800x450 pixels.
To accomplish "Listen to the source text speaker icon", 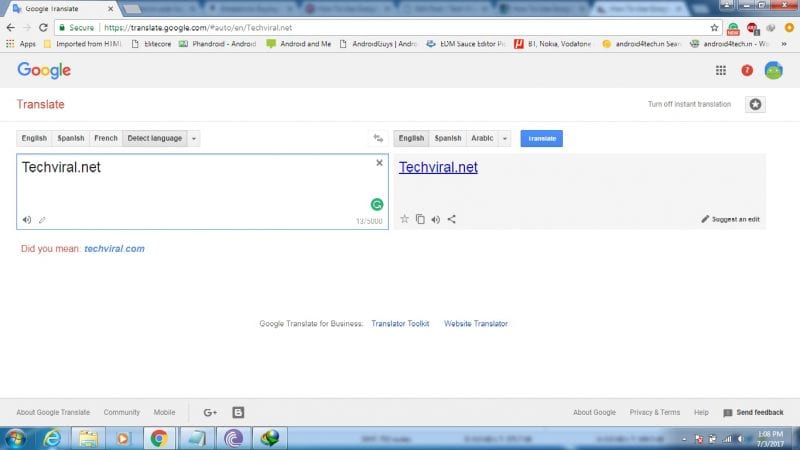I will [x=27, y=220].
